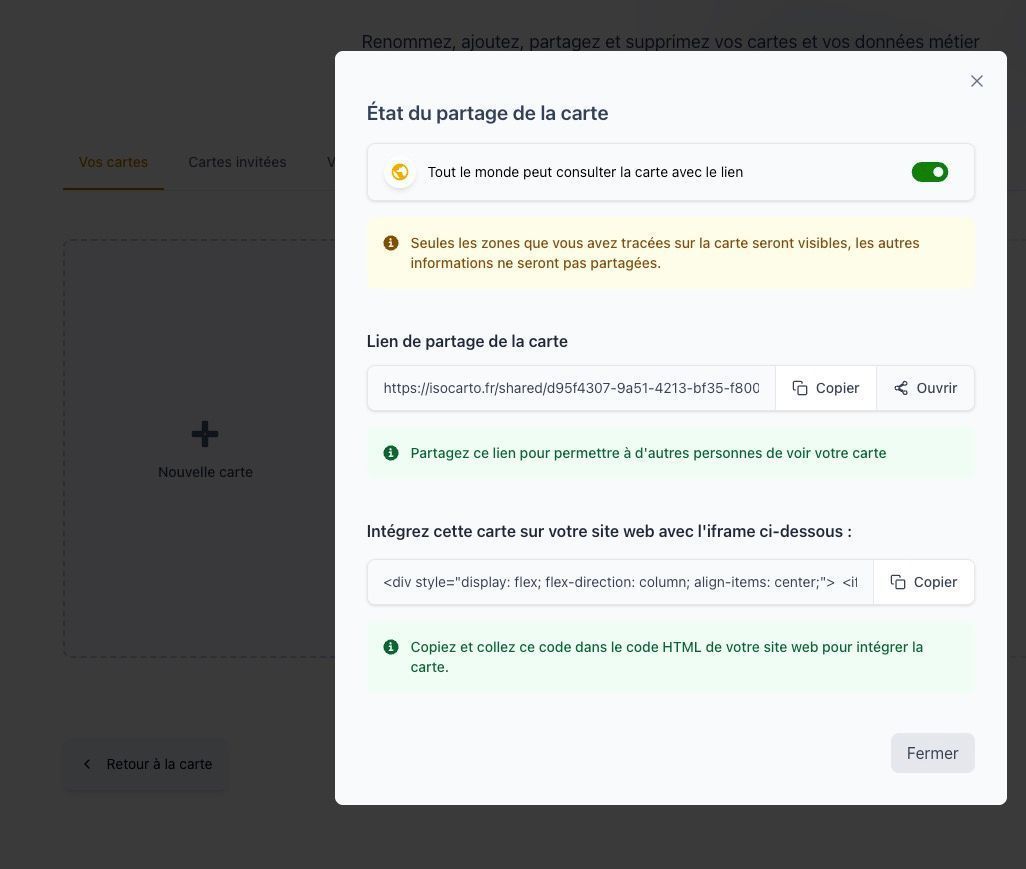
Task: Click the green info icon beside the share message
Action: tap(391, 452)
